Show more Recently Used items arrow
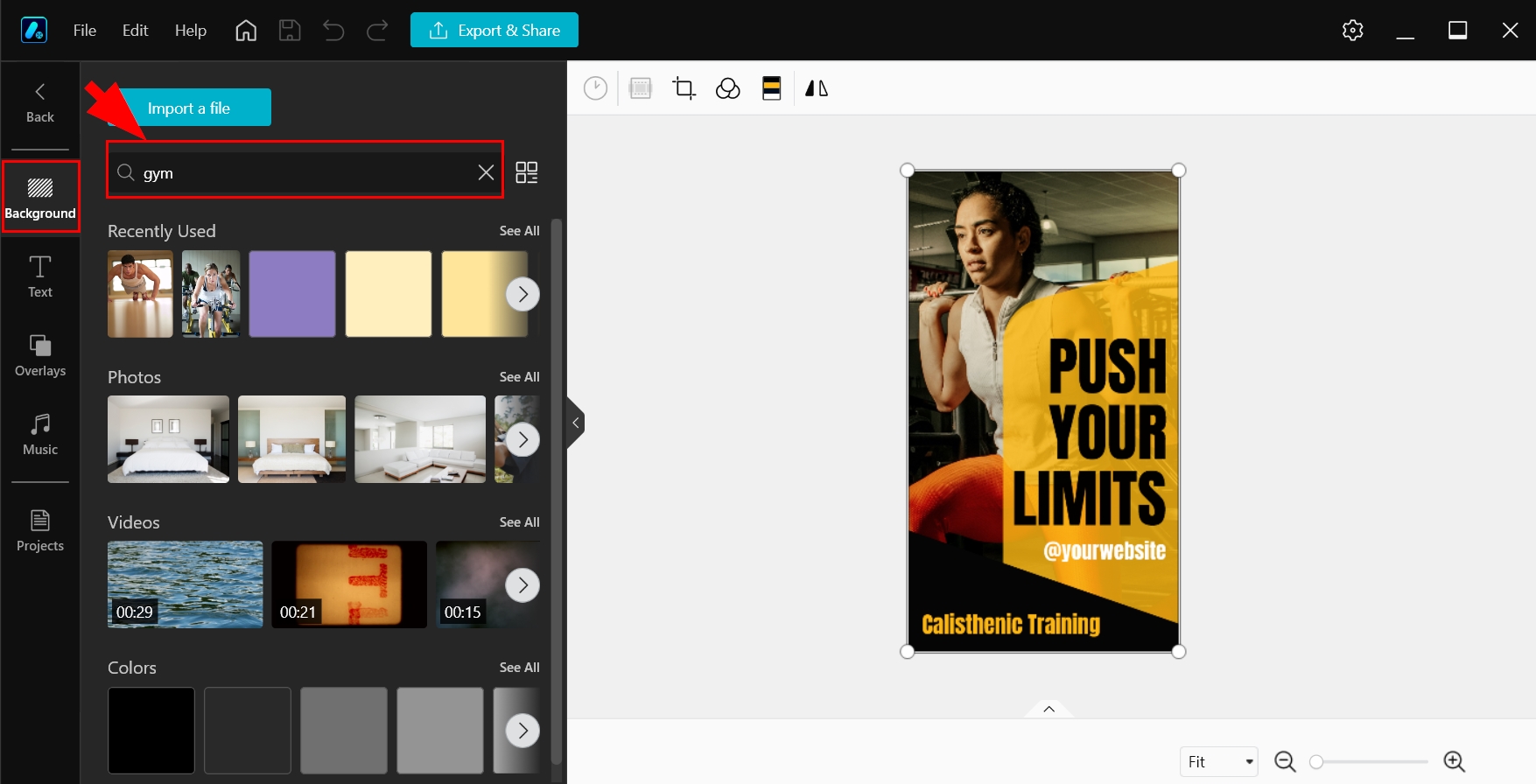 tap(523, 294)
